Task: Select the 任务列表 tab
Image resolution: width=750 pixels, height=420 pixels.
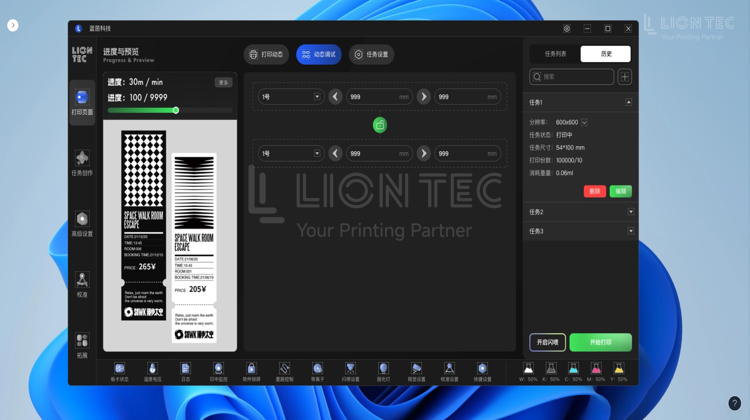Action: tap(555, 54)
